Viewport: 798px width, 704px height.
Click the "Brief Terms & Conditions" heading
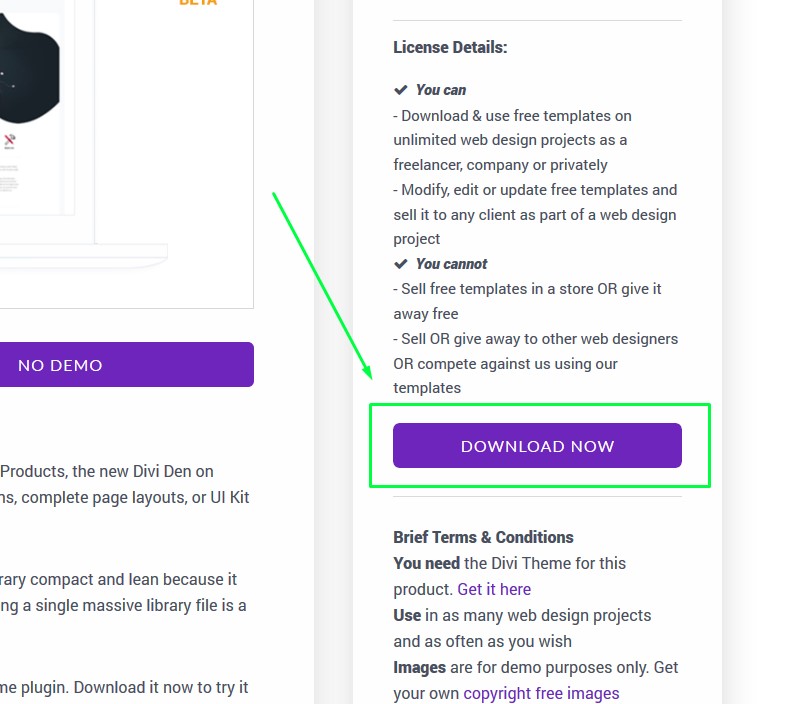483,537
